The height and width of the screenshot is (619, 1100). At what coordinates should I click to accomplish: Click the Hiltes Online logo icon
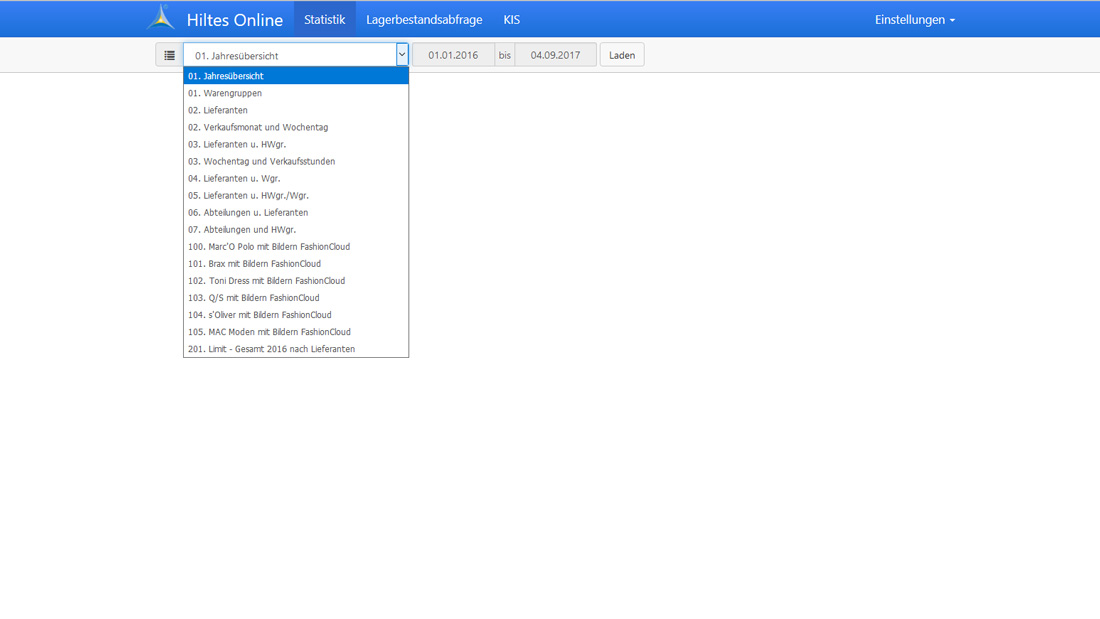tap(161, 18)
